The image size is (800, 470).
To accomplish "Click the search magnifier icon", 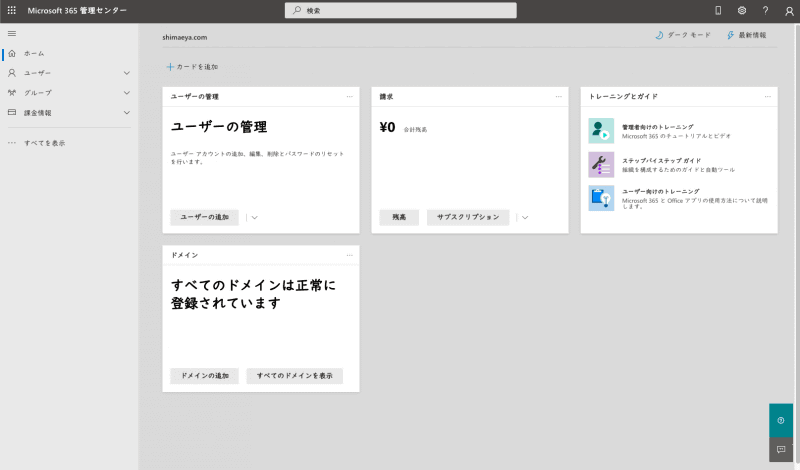I will tap(297, 10).
